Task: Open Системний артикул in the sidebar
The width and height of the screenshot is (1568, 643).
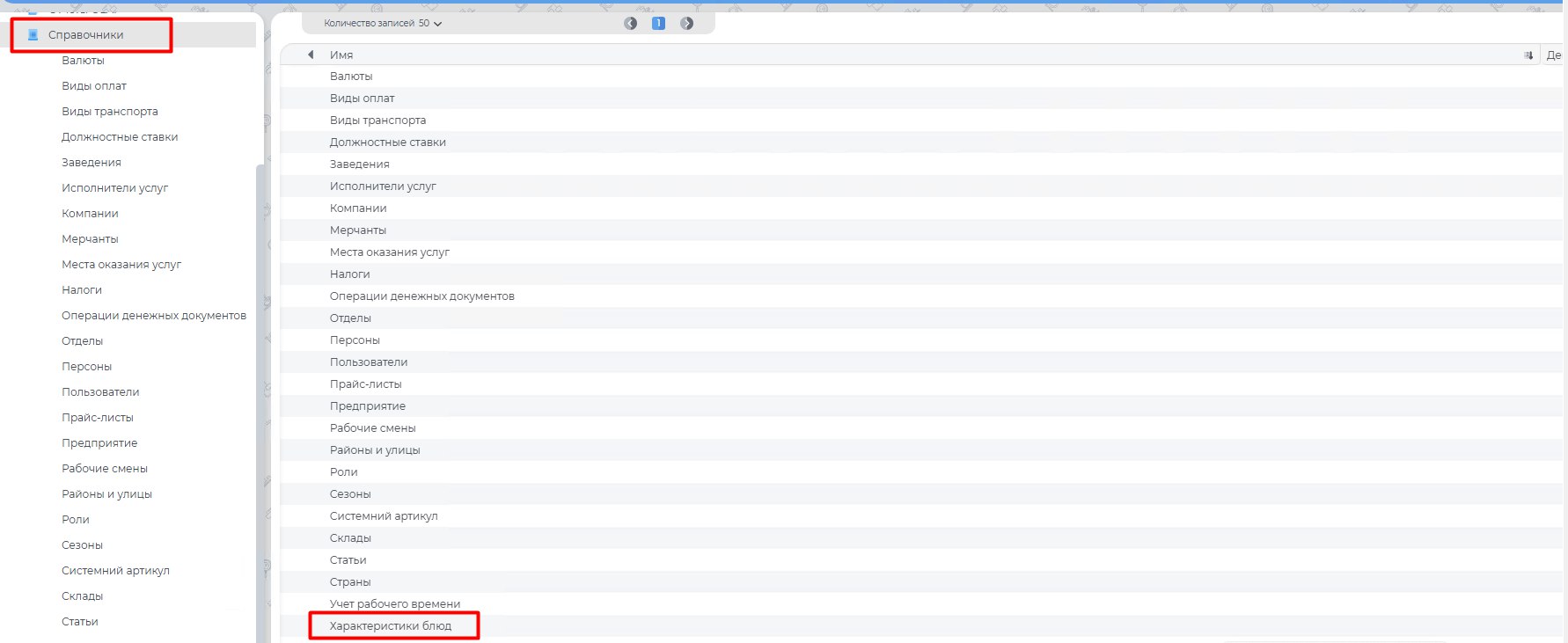Action: tap(115, 571)
